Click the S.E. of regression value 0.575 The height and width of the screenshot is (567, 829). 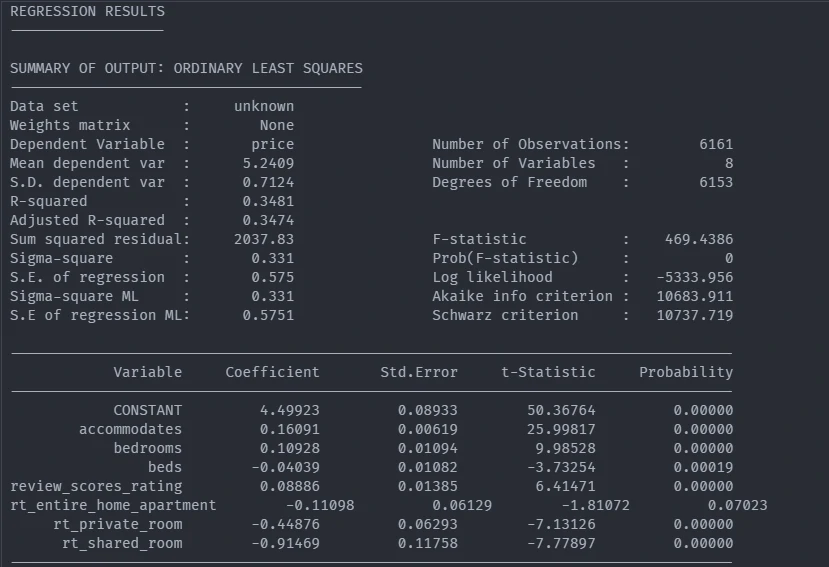(272, 278)
